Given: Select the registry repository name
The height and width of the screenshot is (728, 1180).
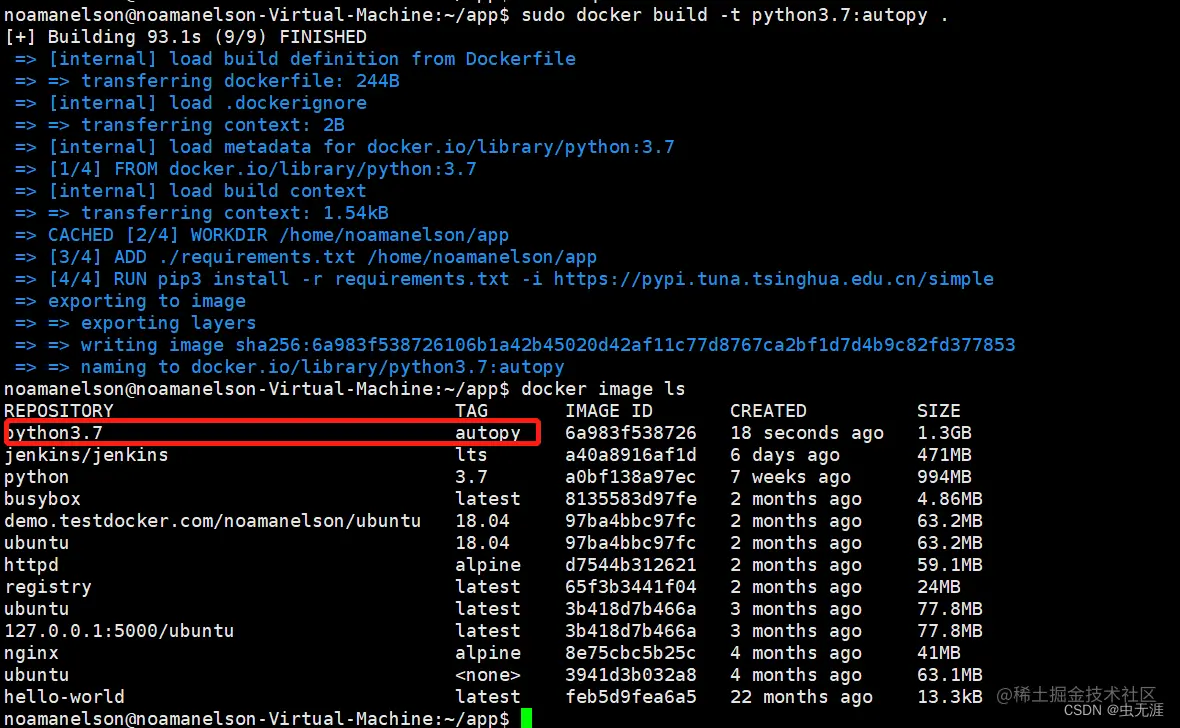Looking at the screenshot, I should click(47, 586).
